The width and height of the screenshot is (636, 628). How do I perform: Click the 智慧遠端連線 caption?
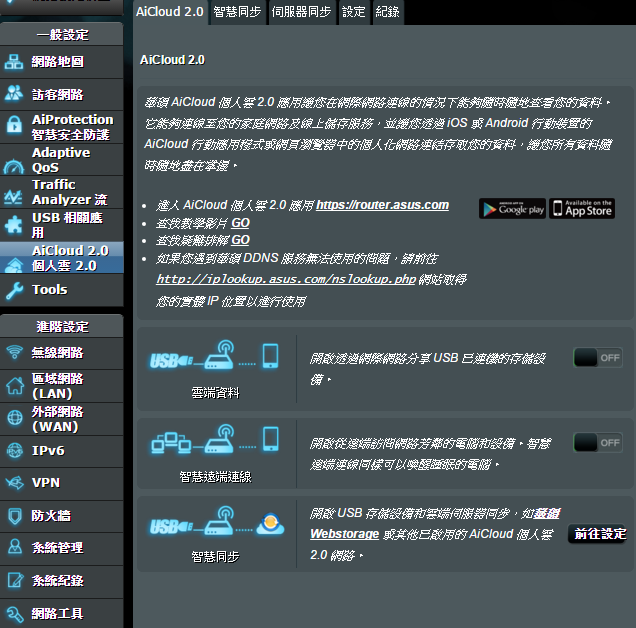point(215,477)
